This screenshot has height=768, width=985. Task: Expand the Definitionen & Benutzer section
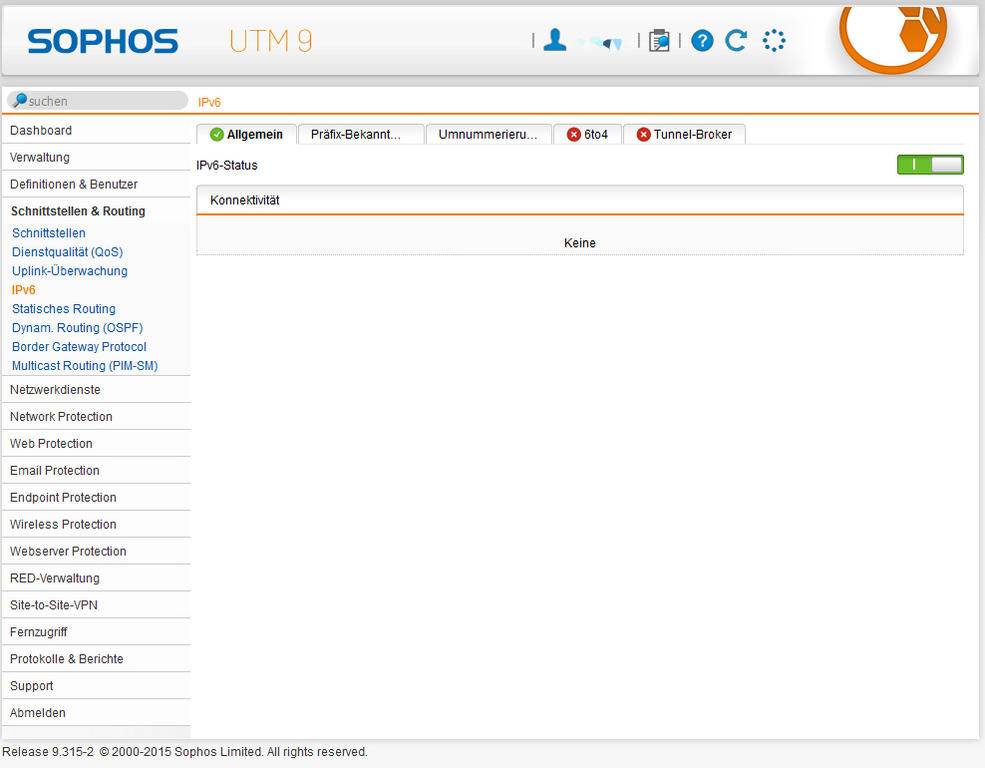point(74,185)
